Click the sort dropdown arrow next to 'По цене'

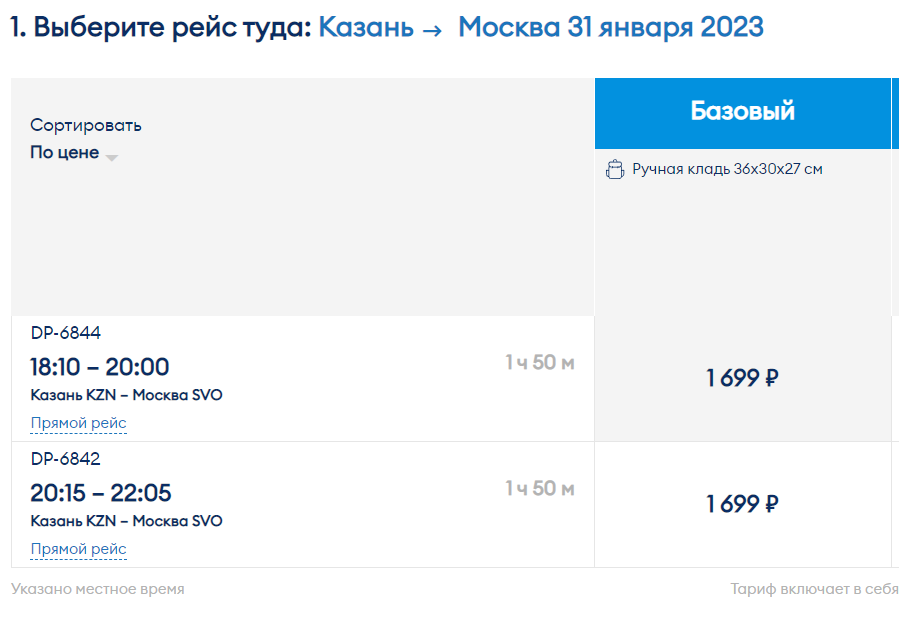[x=112, y=157]
